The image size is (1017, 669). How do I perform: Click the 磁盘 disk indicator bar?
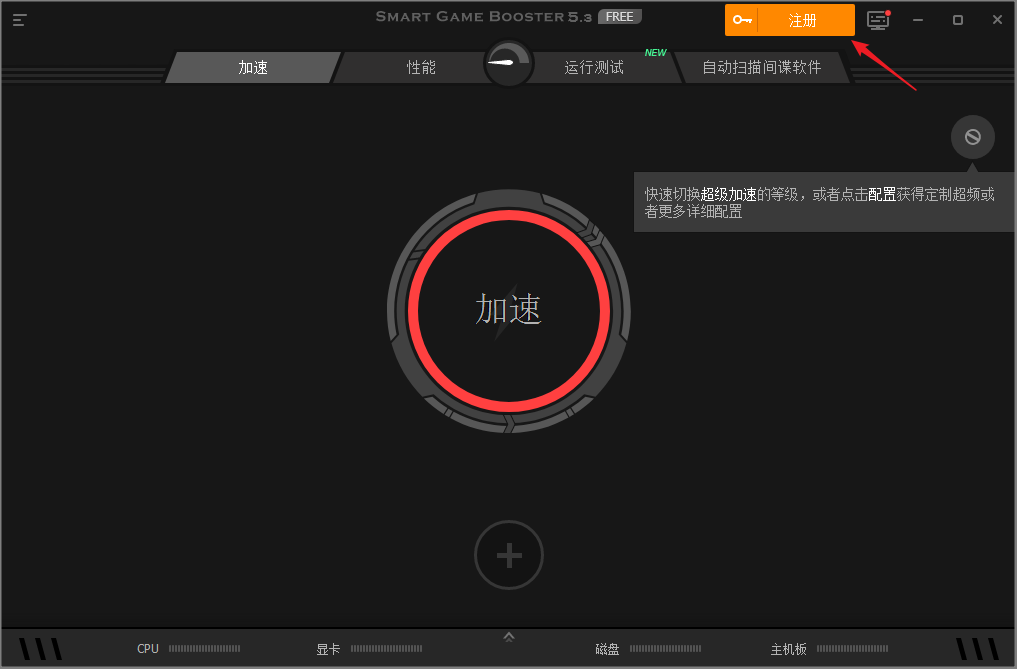click(665, 648)
